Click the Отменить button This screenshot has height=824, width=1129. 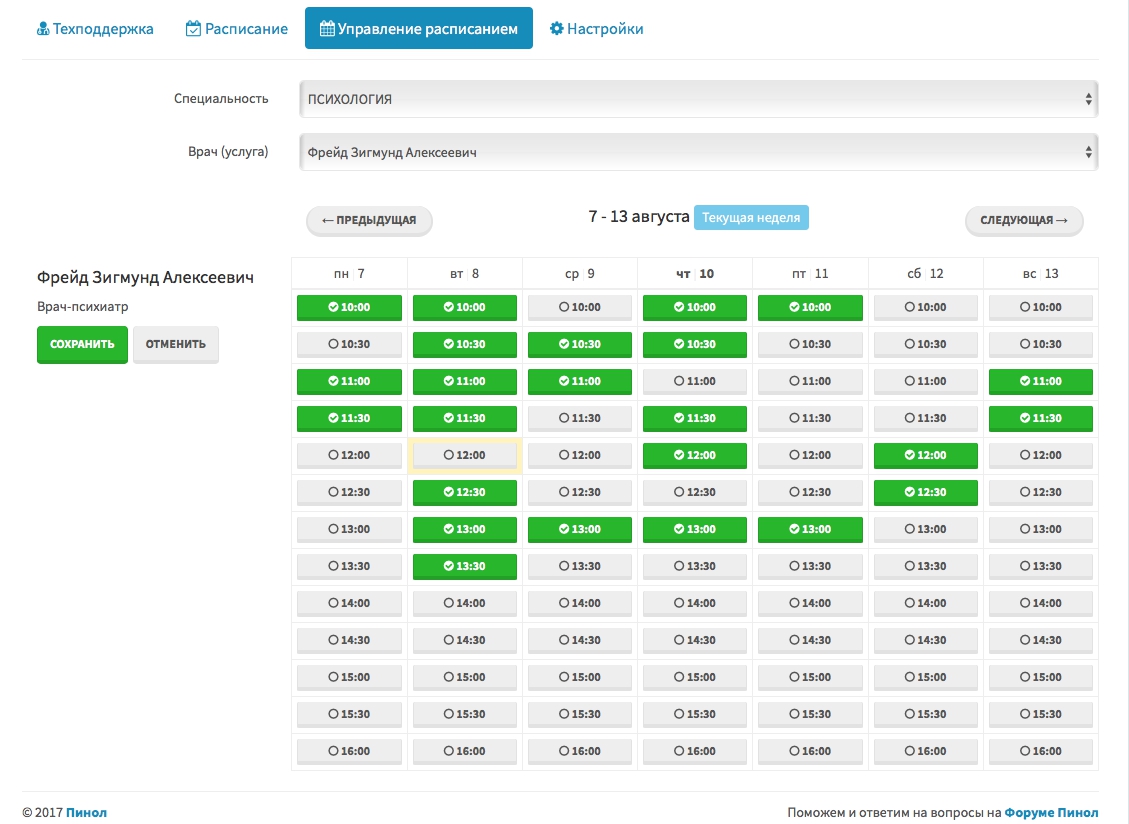[x=176, y=344]
